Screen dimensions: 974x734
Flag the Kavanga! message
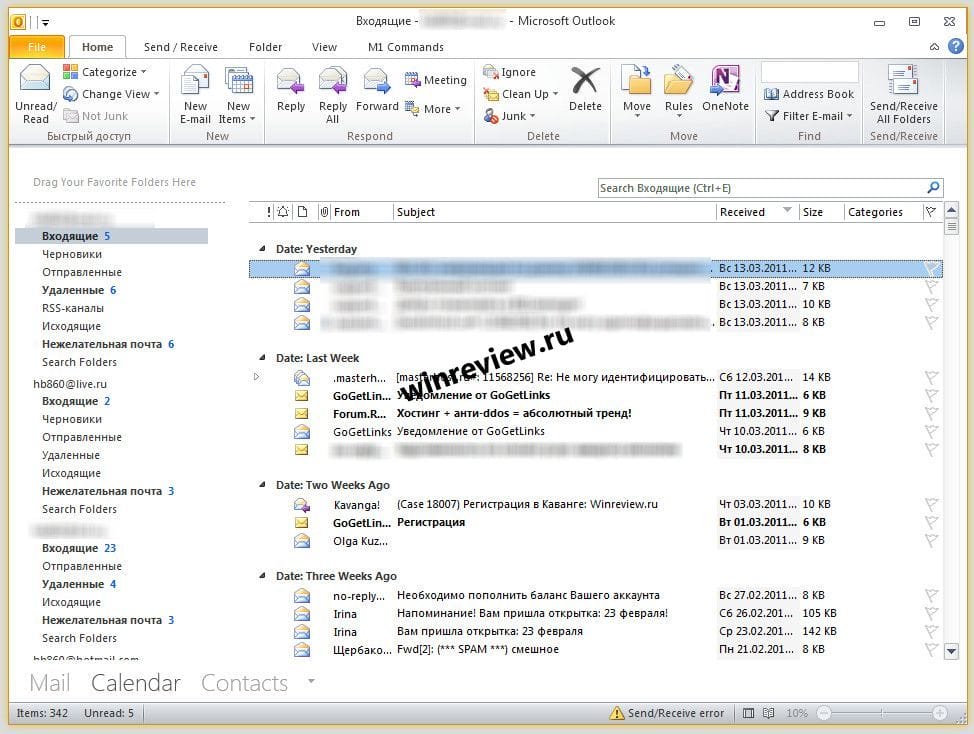tap(931, 504)
